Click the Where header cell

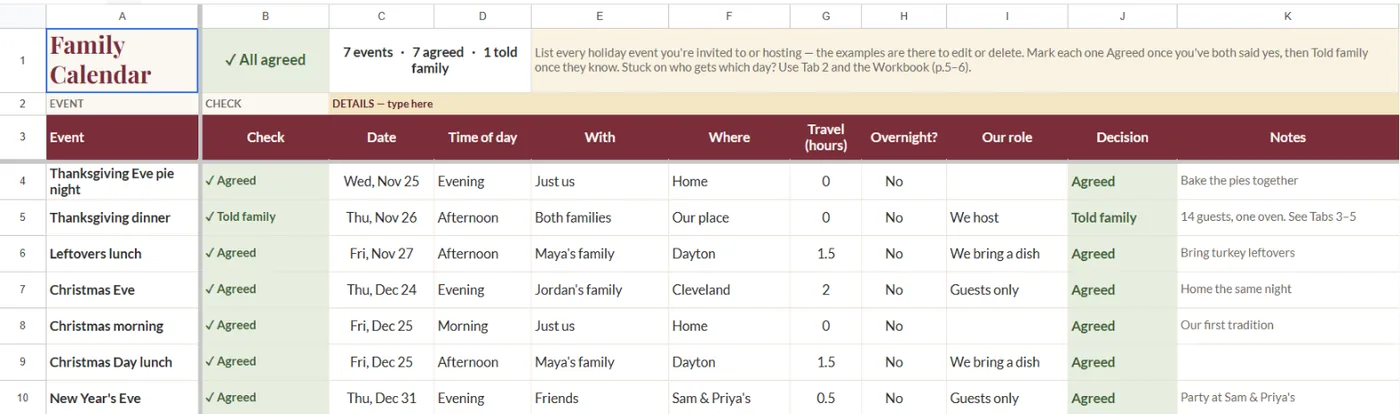pyautogui.click(x=728, y=137)
